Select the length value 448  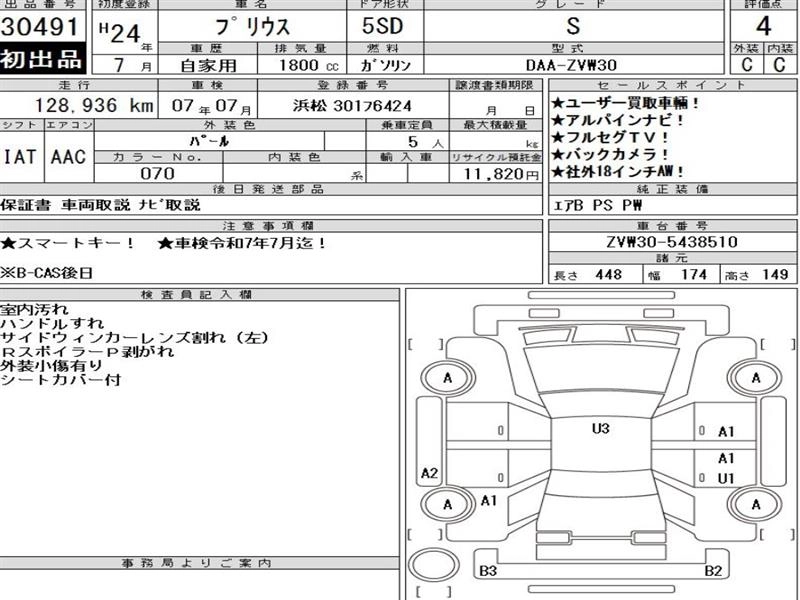(608, 274)
